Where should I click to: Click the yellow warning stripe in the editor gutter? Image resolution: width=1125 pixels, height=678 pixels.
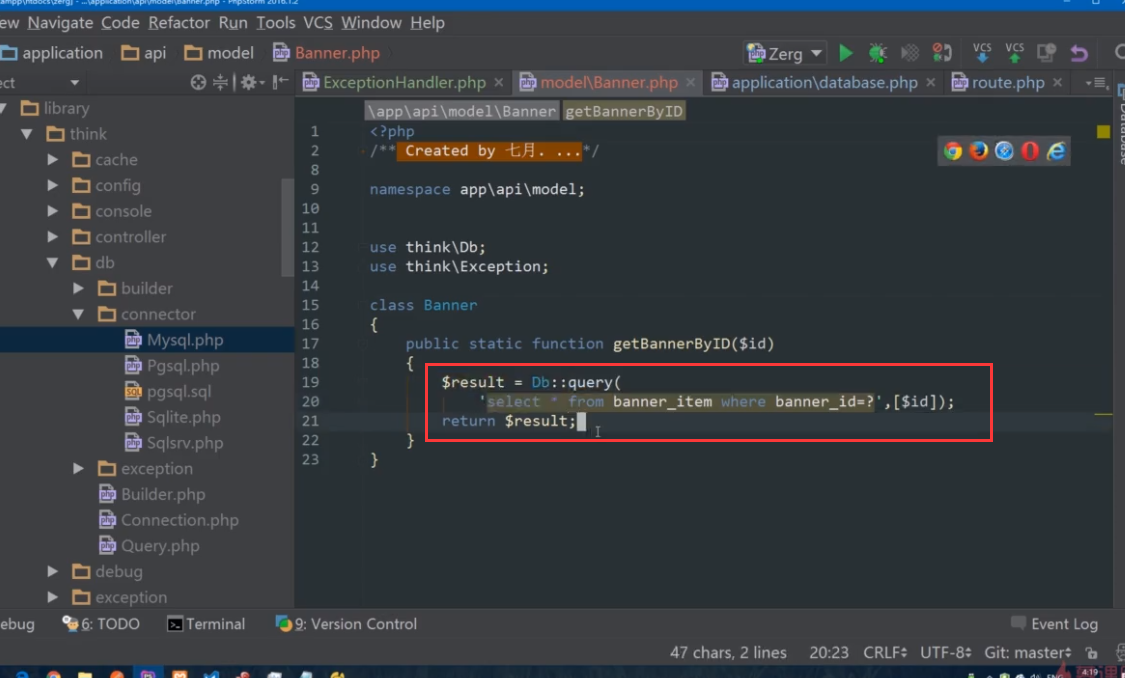[x=1103, y=415]
